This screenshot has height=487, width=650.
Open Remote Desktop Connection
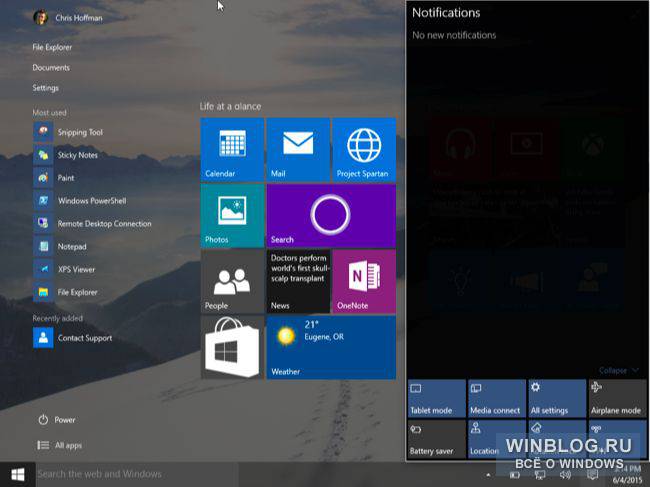coord(92,223)
